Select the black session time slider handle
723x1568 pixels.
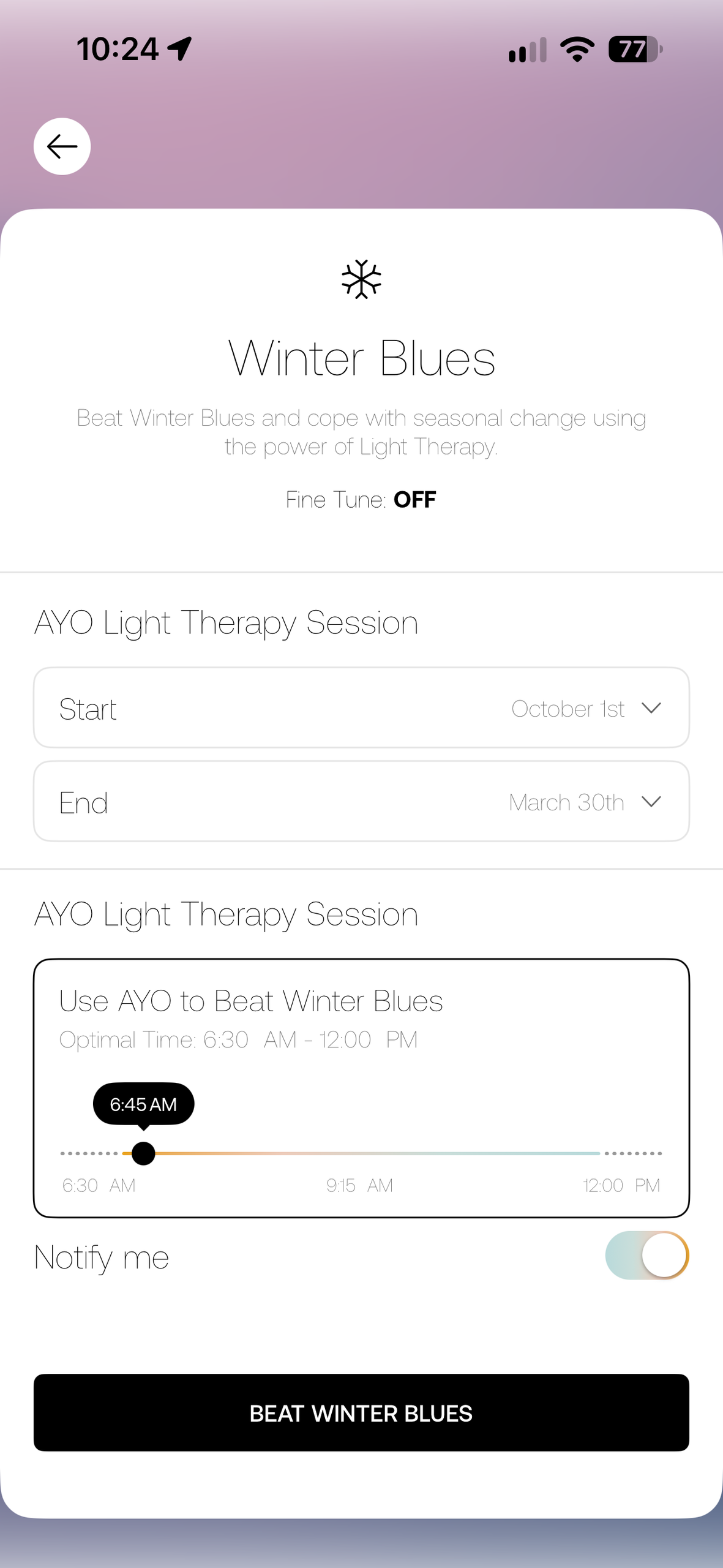point(143,1153)
